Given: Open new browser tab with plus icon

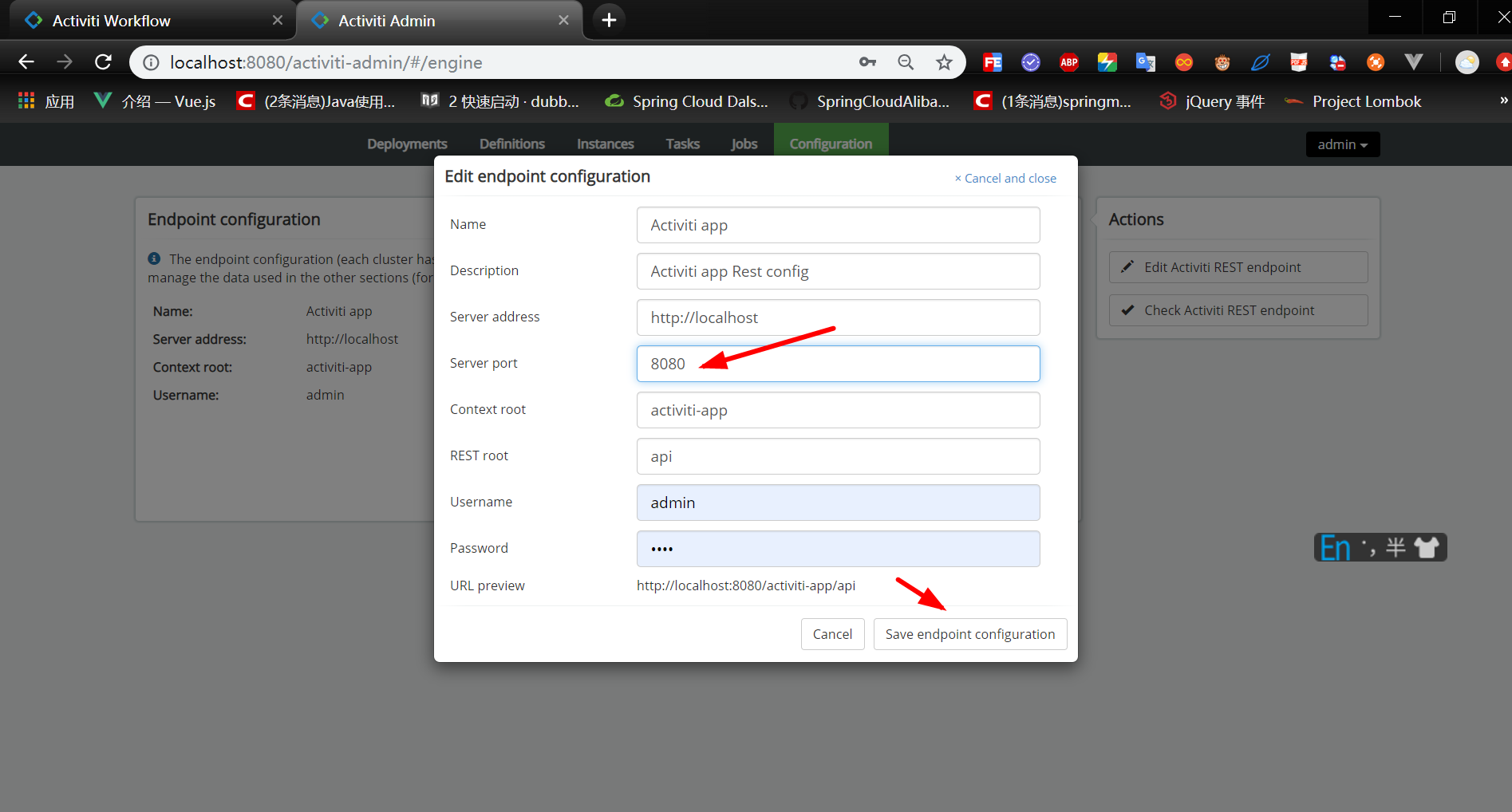Looking at the screenshot, I should 609,20.
